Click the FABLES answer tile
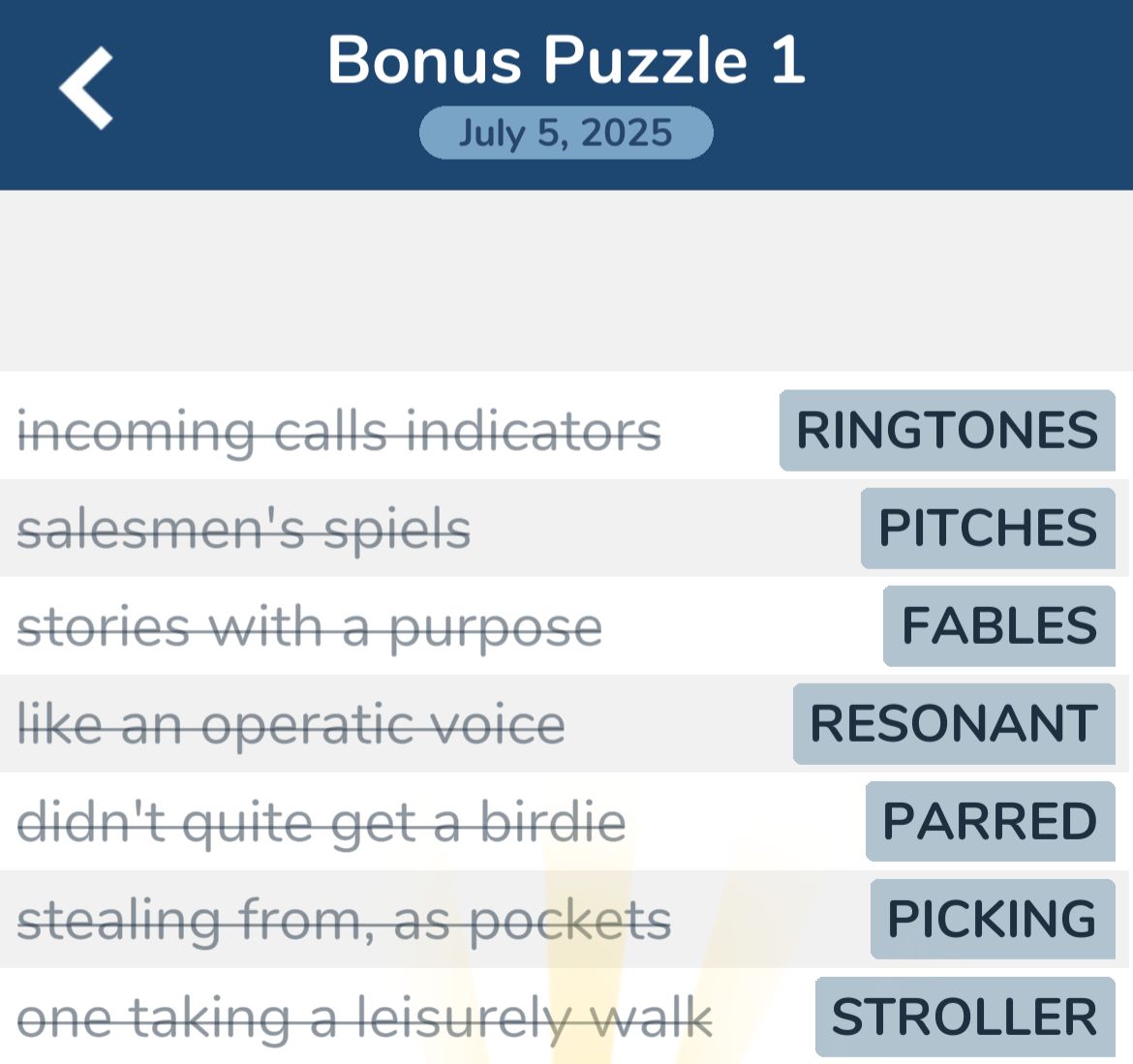This screenshot has width=1133, height=1064. click(x=998, y=626)
